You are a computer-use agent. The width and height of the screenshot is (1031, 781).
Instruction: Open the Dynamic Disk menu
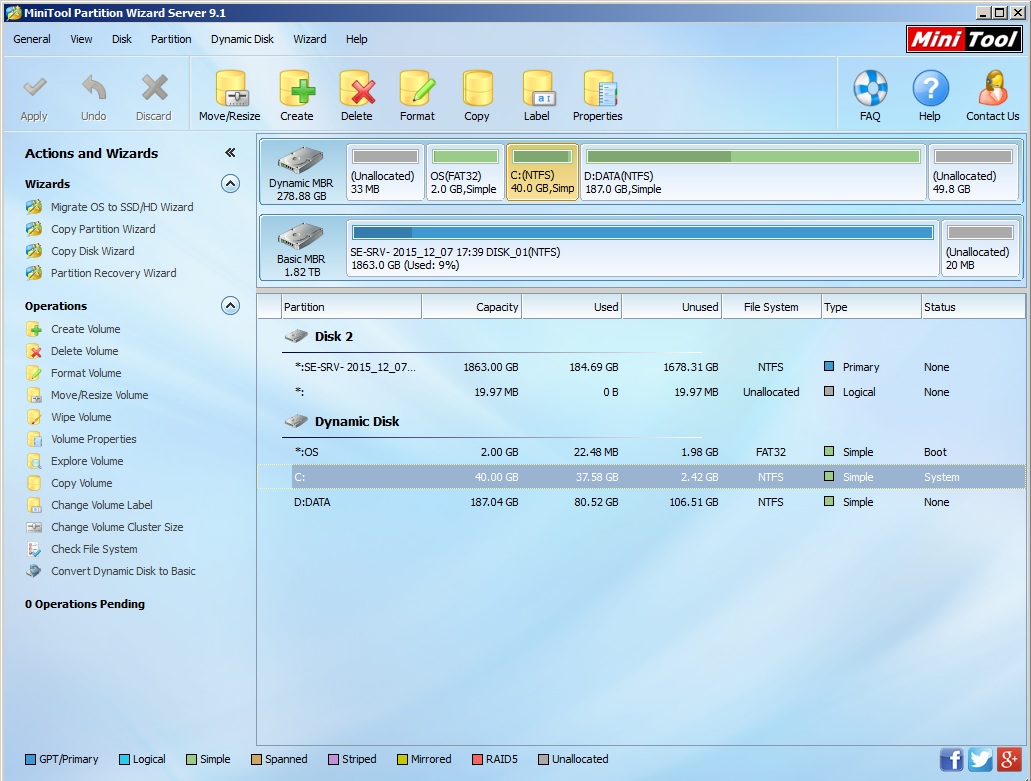tap(242, 39)
